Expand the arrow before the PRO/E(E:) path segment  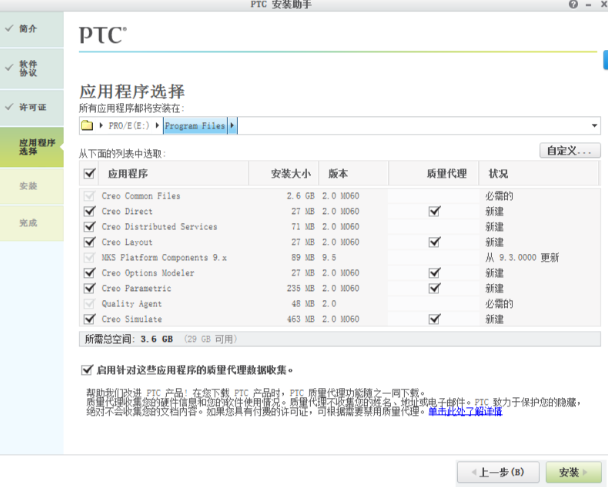(x=102, y=126)
